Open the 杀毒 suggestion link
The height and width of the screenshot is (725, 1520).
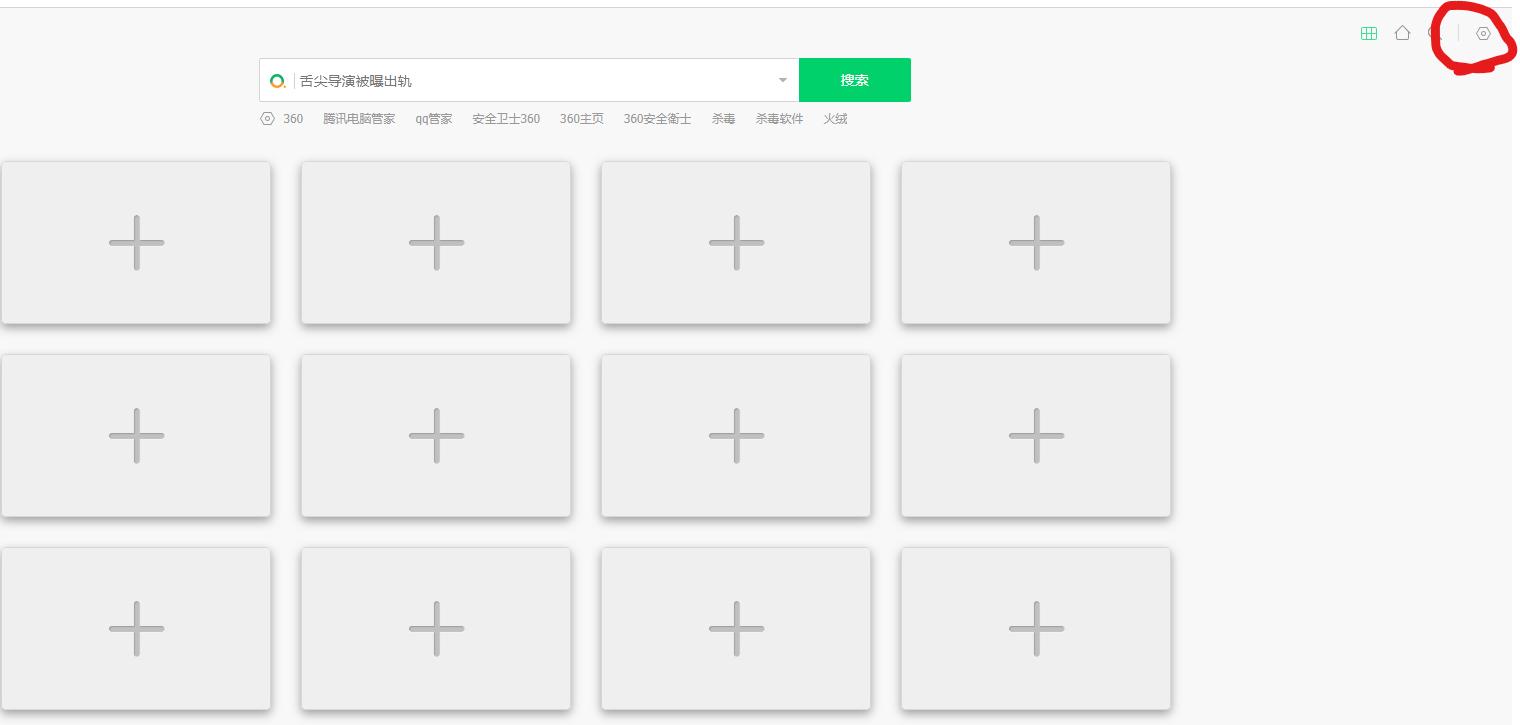tap(723, 118)
